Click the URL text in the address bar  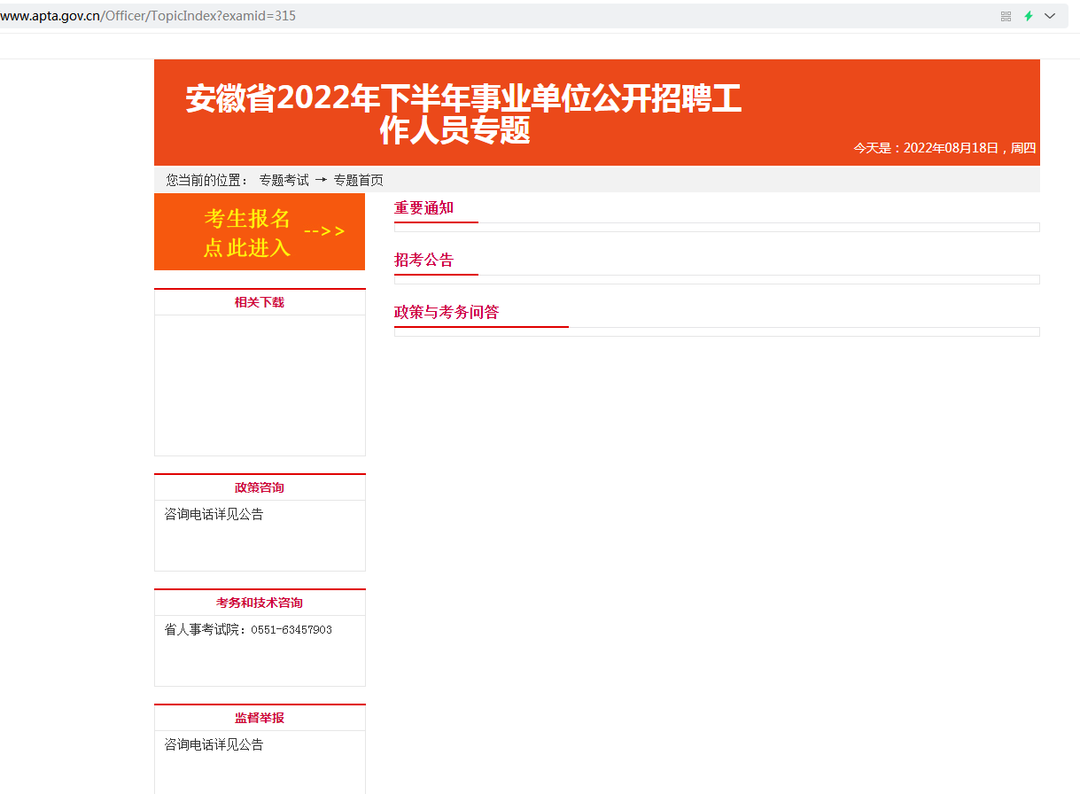tap(148, 16)
